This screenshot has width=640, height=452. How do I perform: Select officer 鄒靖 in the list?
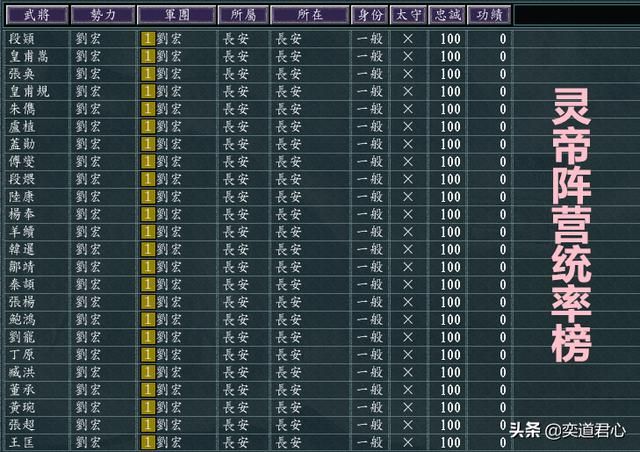click(22, 267)
